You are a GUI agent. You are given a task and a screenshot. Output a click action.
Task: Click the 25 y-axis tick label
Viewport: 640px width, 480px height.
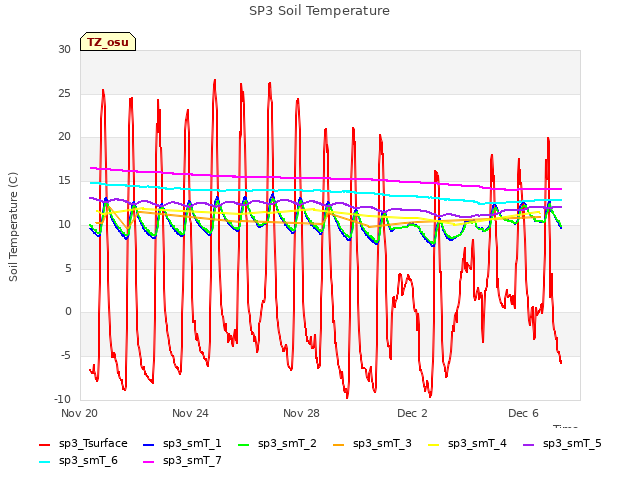click(64, 93)
